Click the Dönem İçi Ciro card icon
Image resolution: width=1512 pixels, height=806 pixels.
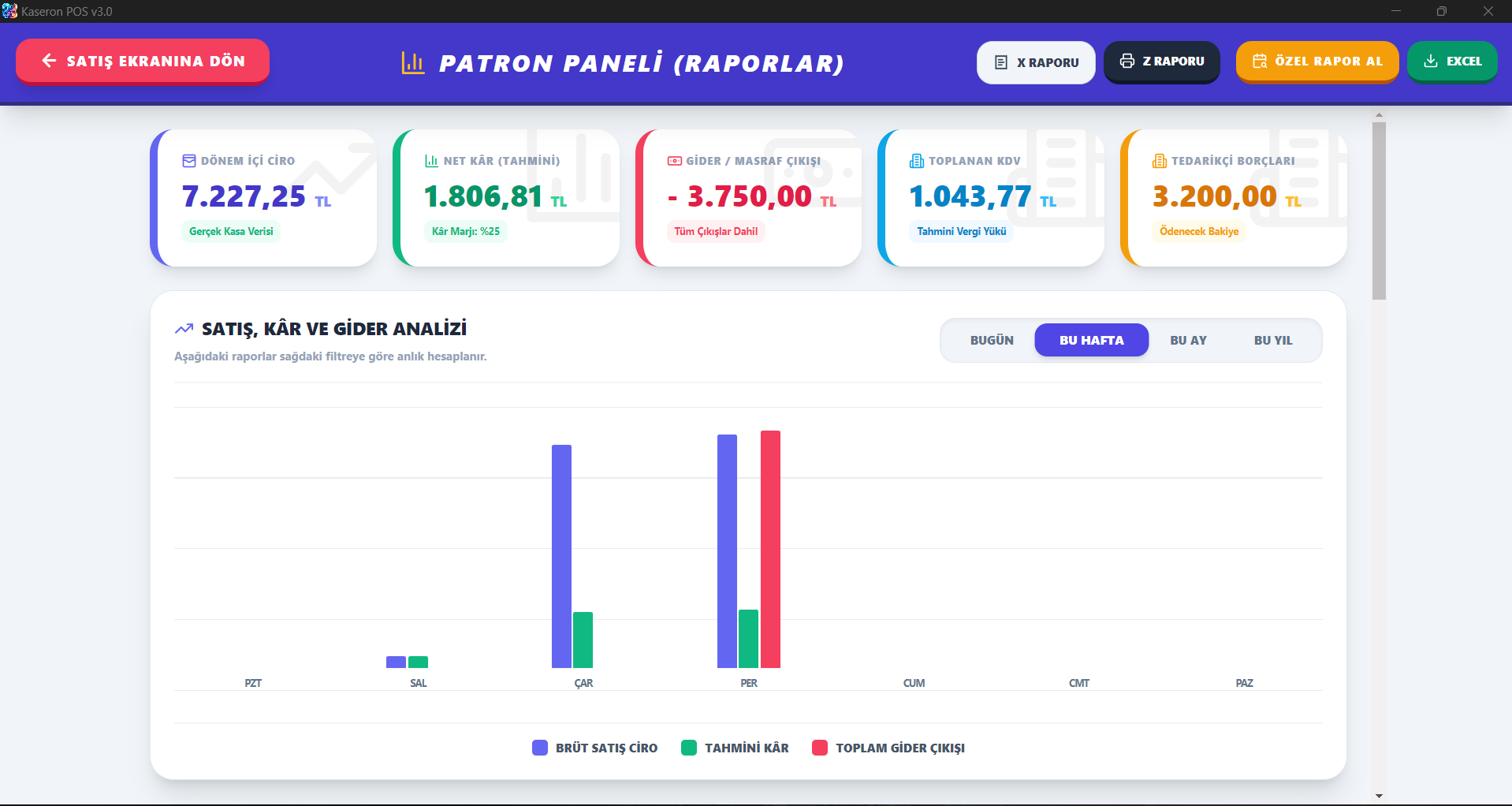click(189, 161)
